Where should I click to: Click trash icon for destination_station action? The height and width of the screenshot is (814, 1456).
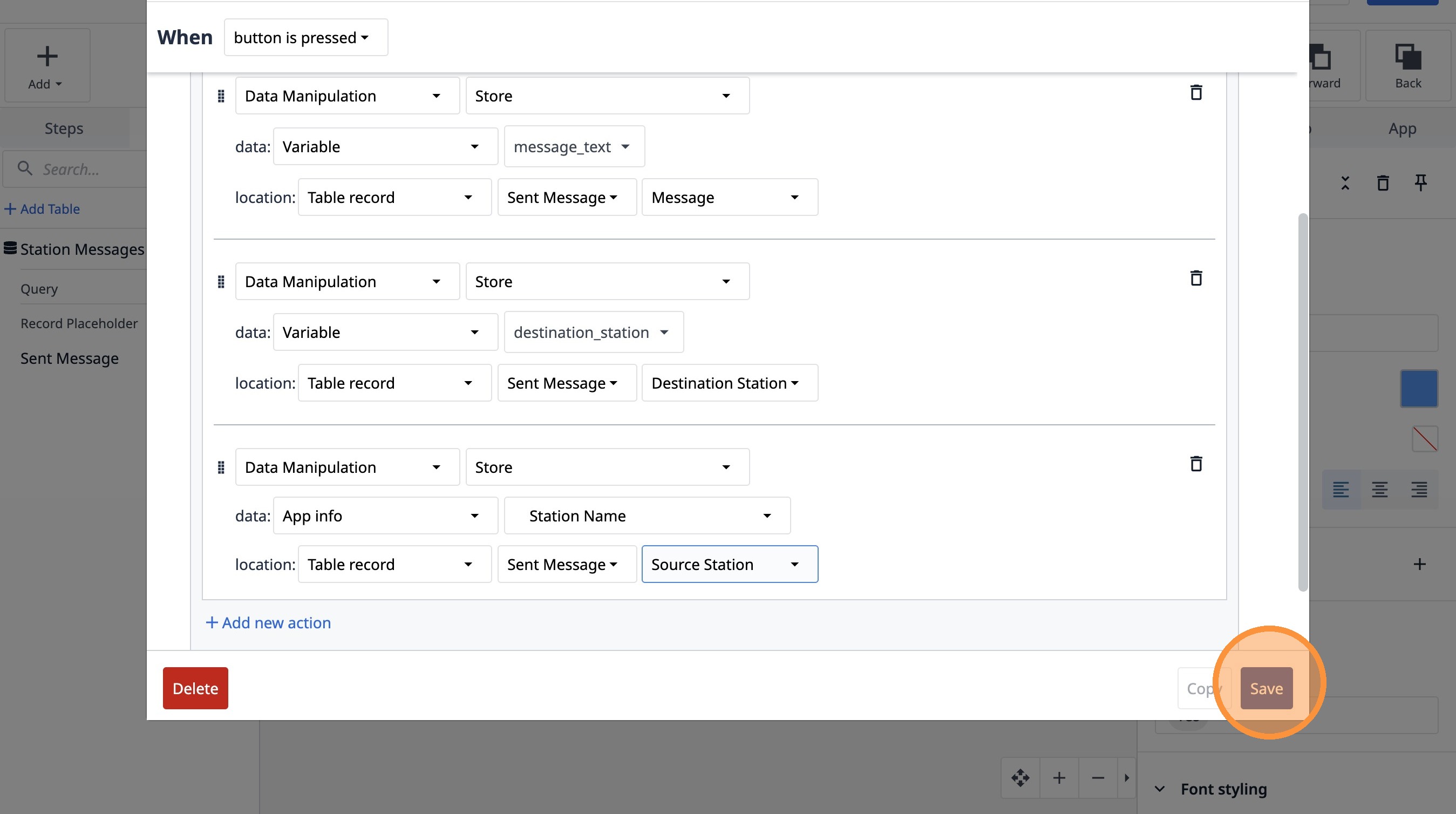coord(1195,278)
